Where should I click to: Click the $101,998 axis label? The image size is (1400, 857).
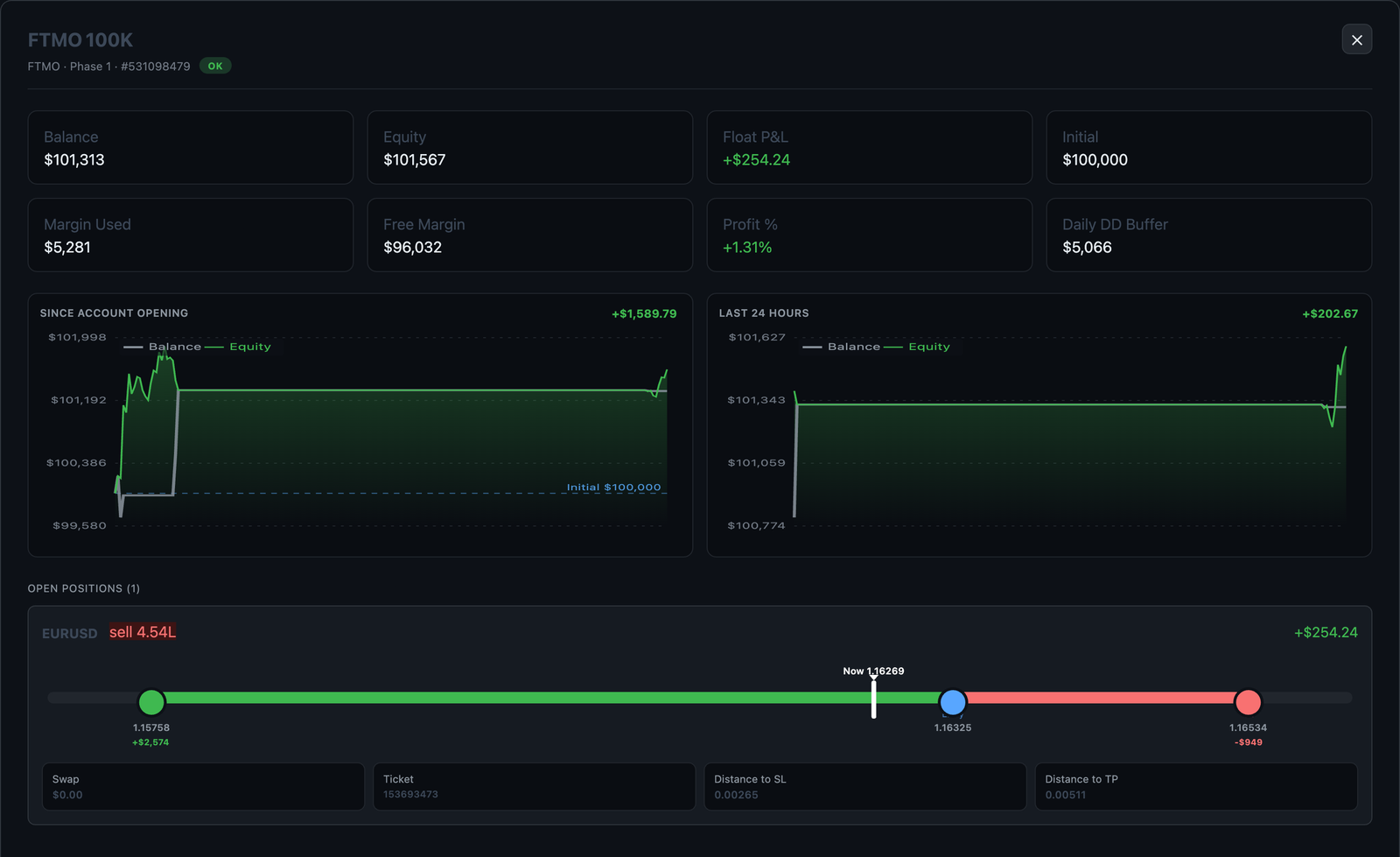pyautogui.click(x=77, y=337)
